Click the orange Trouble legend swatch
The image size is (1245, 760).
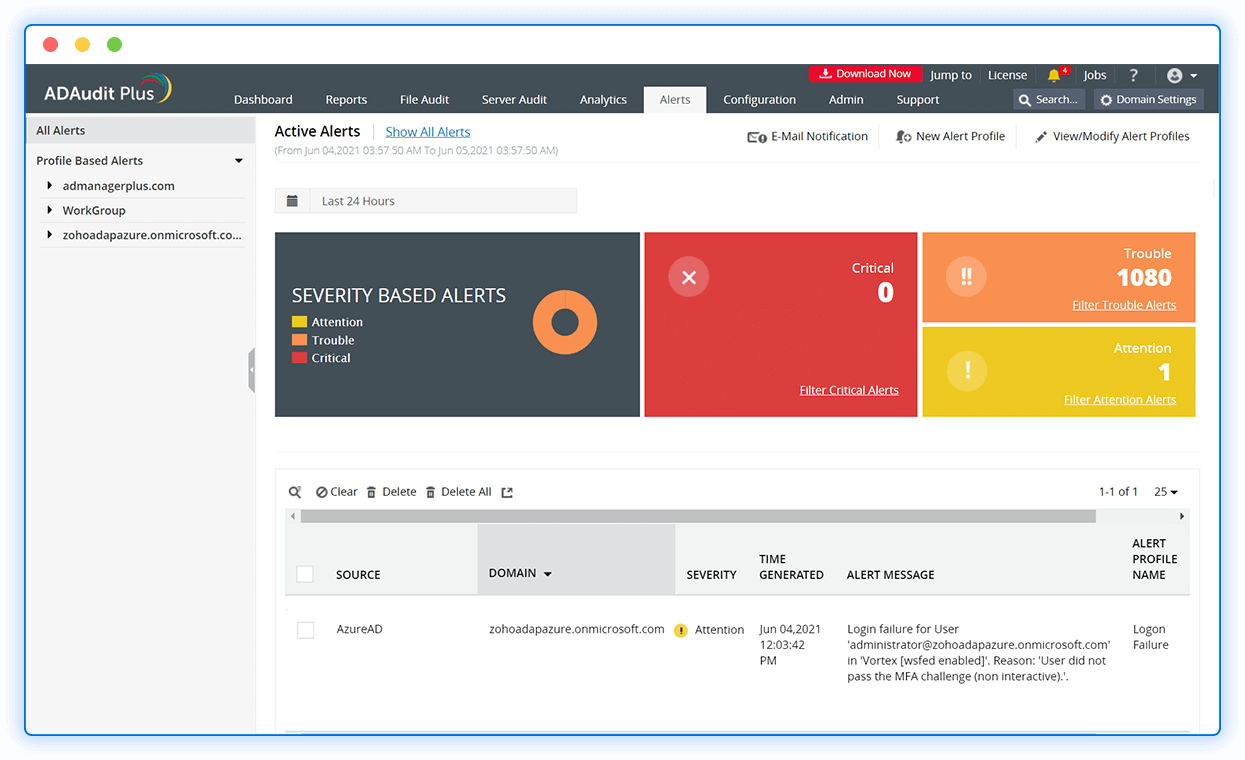tap(299, 340)
